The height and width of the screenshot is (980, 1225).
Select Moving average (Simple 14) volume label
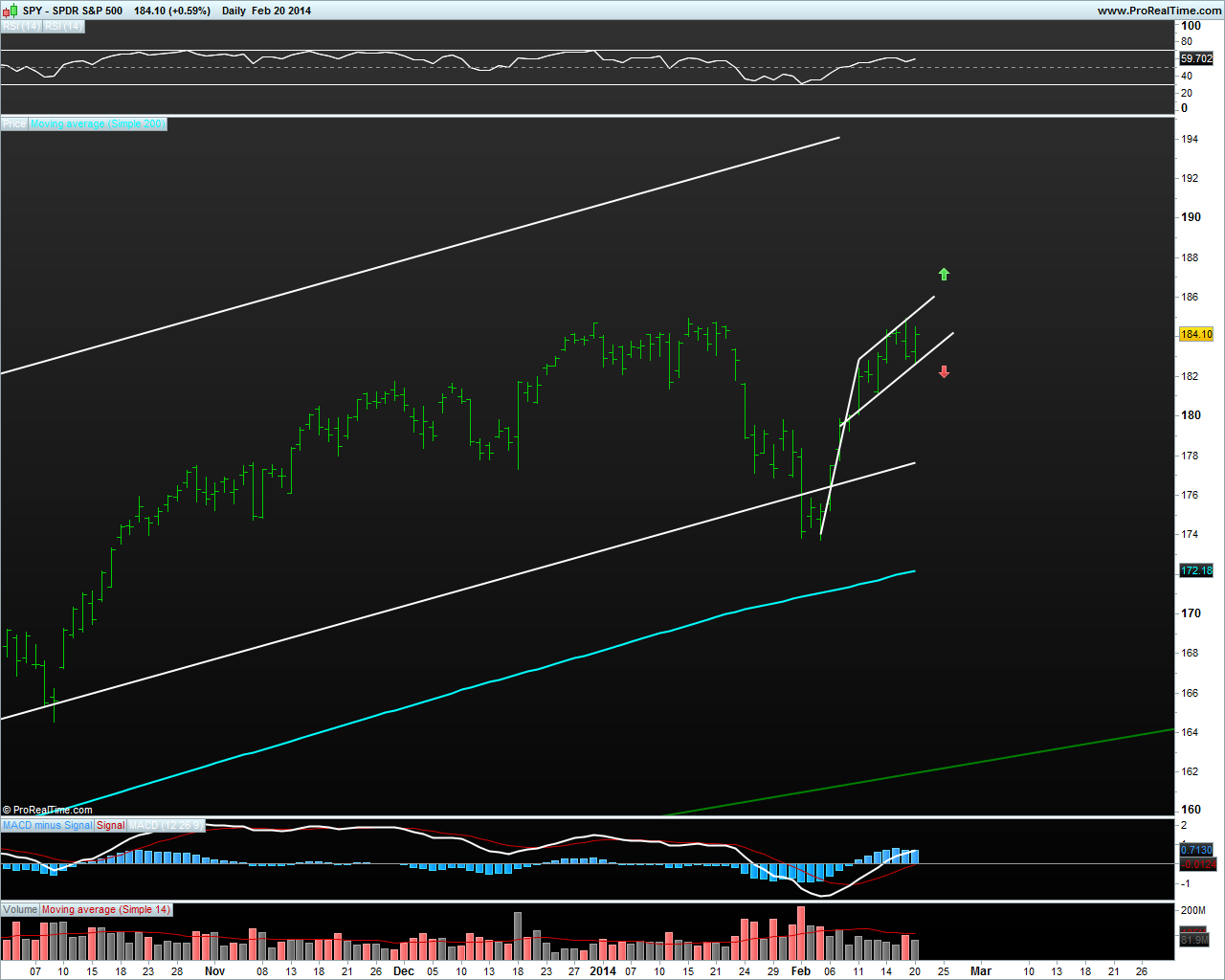(106, 909)
